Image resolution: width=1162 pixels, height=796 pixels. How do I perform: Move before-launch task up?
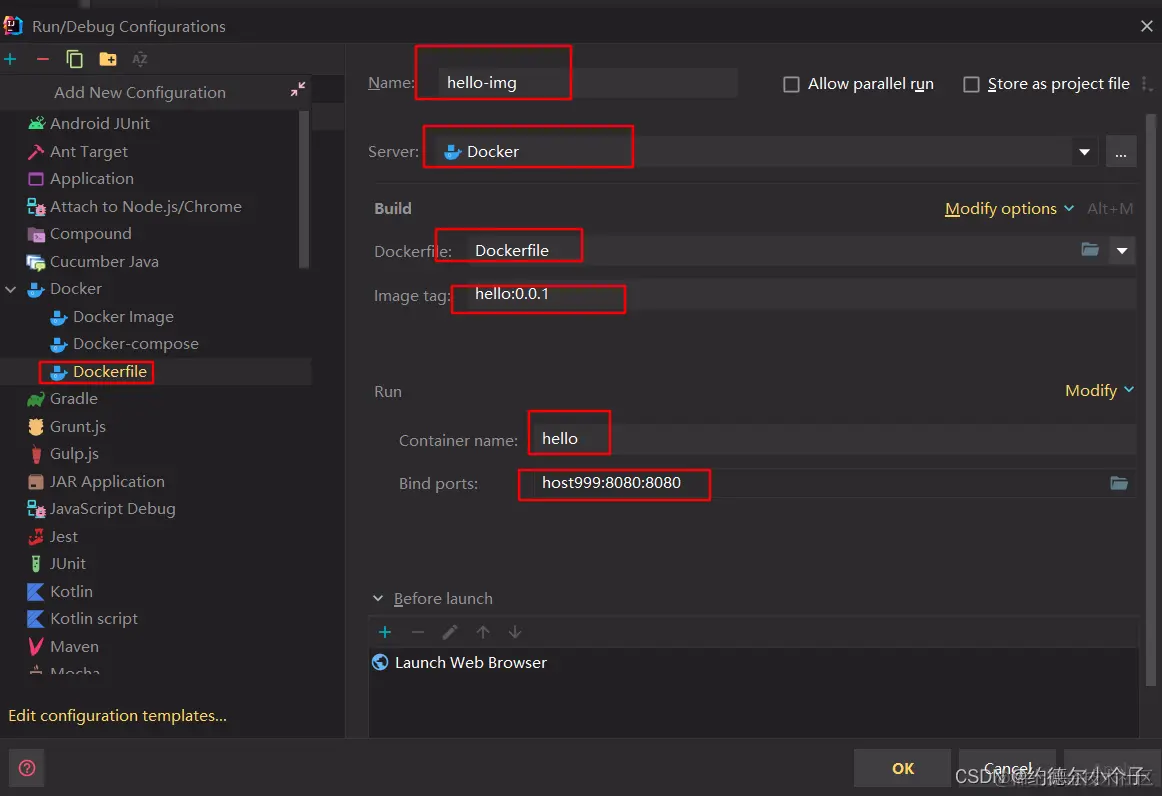click(483, 632)
